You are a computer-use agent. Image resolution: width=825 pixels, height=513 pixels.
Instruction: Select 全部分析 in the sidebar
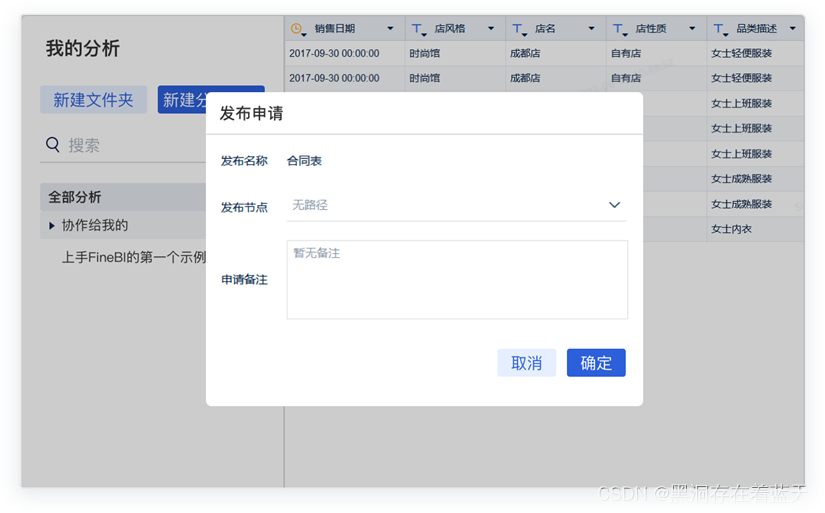[123, 197]
